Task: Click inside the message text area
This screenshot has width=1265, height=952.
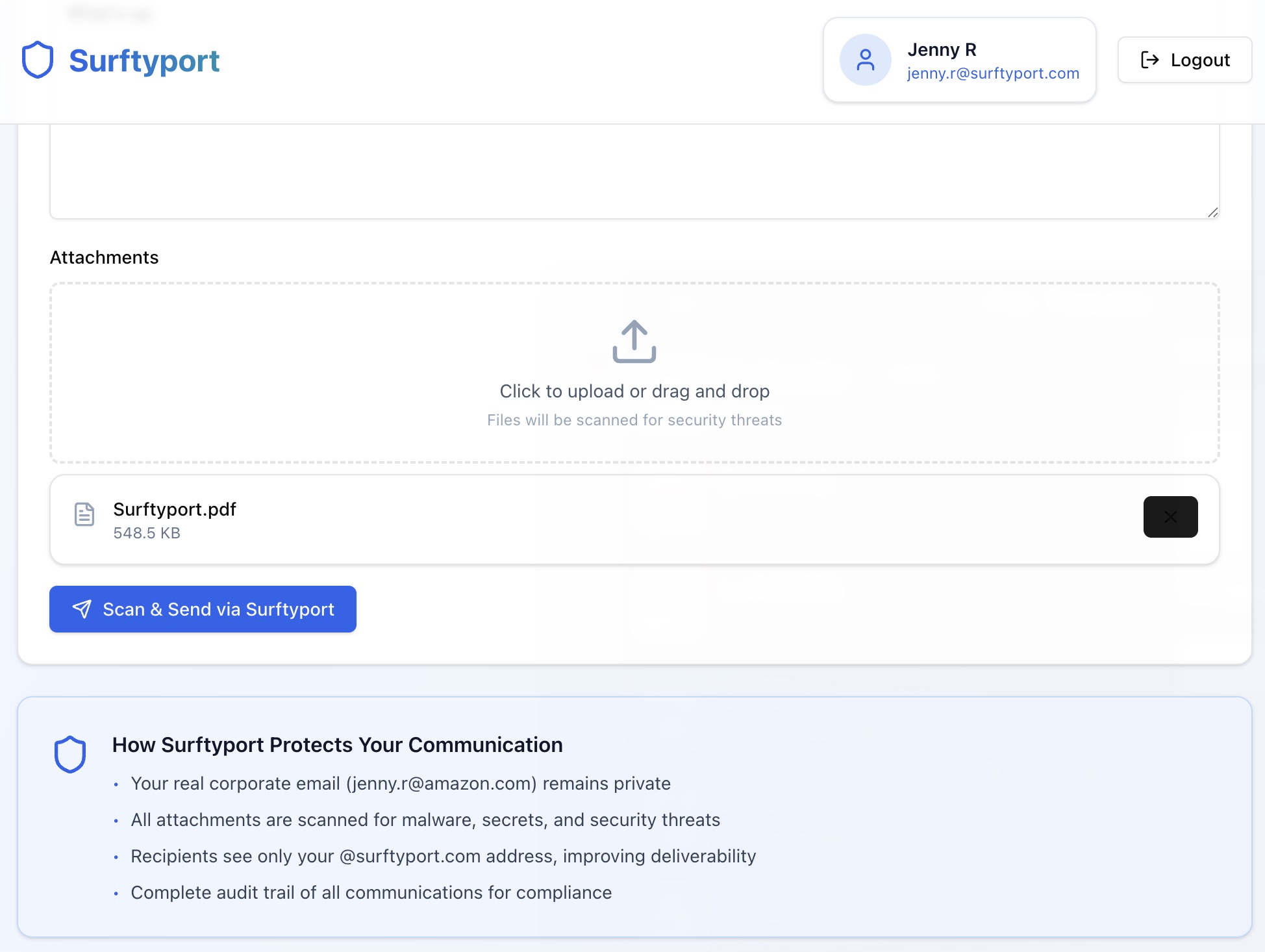Action: pyautogui.click(x=634, y=171)
